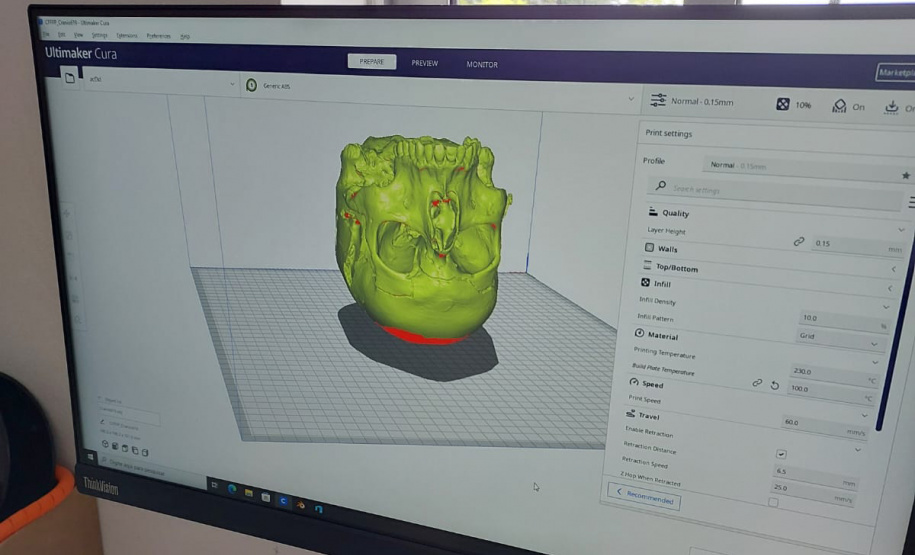Expand the material configuration dropdown arrow
Screen dimensions: 915x555
click(x=631, y=99)
